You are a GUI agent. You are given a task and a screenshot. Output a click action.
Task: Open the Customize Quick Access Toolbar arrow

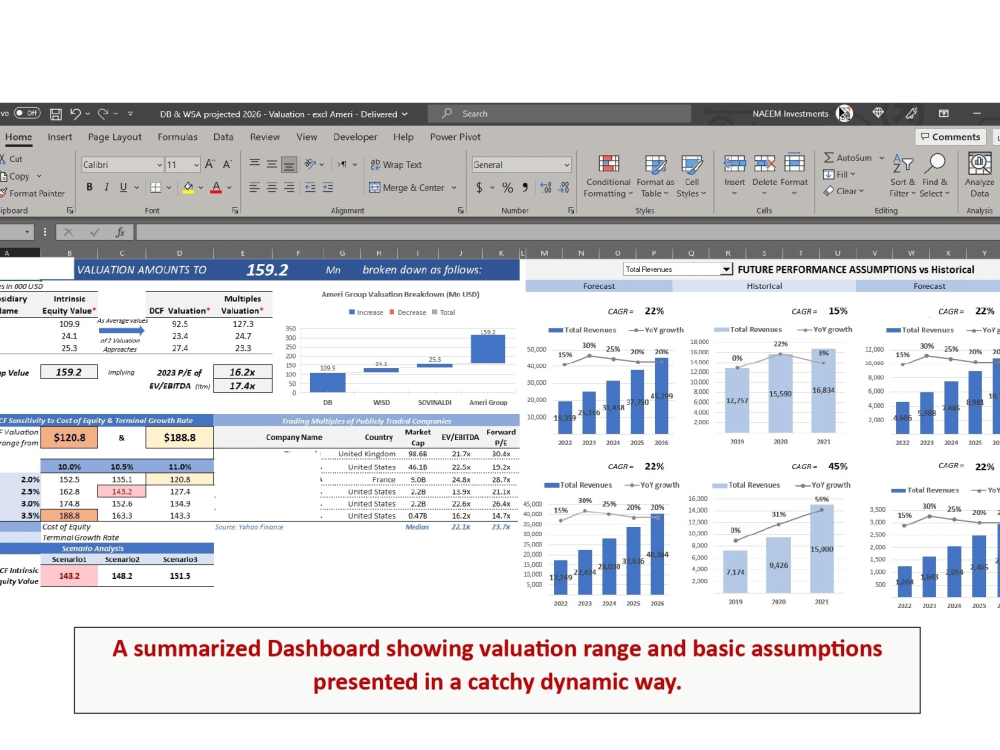[130, 114]
